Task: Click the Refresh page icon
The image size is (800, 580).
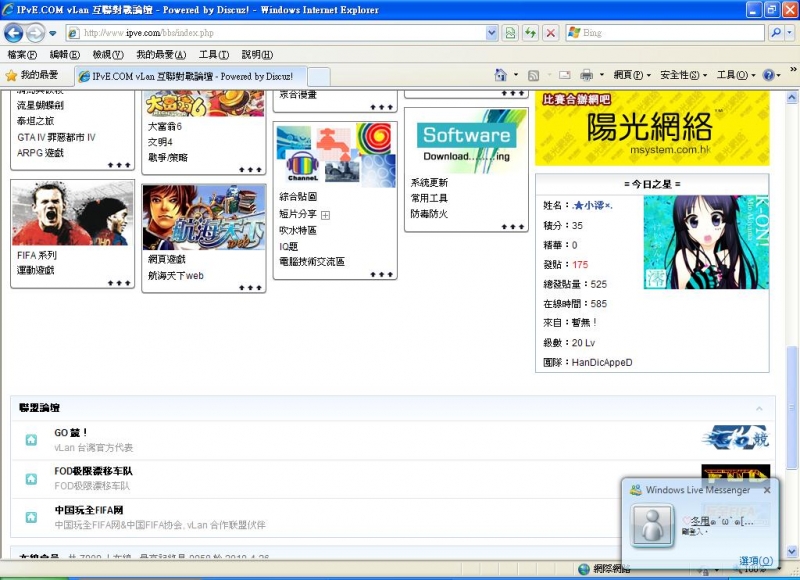Action: click(529, 32)
